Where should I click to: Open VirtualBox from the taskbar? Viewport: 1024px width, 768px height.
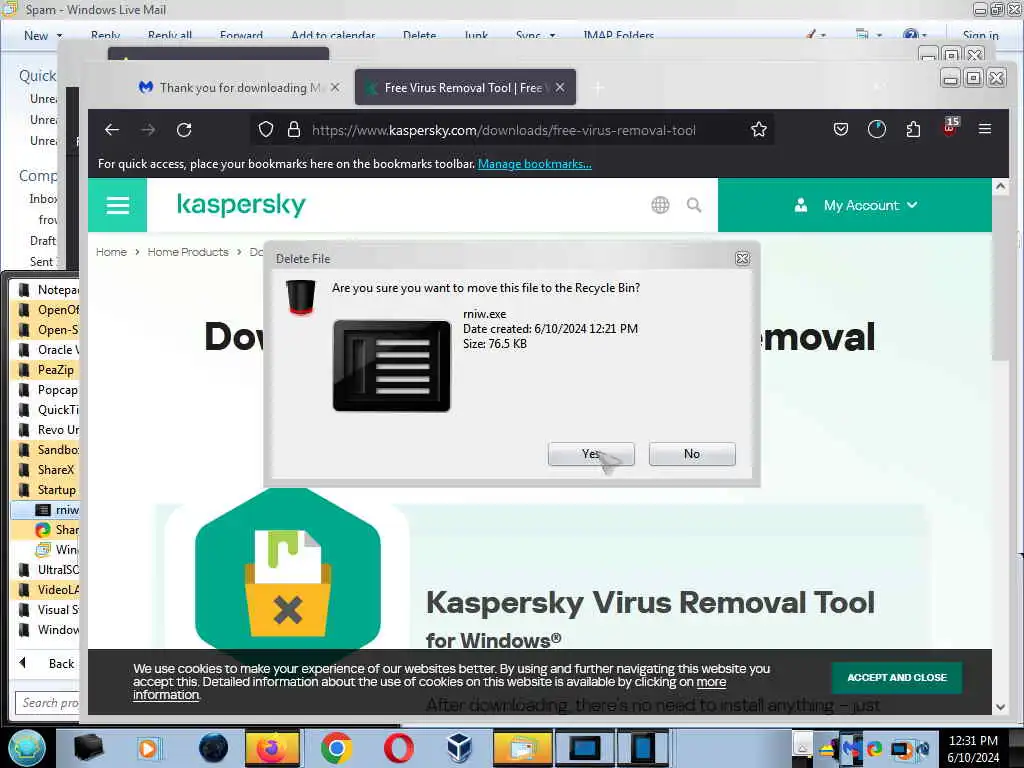click(x=459, y=748)
